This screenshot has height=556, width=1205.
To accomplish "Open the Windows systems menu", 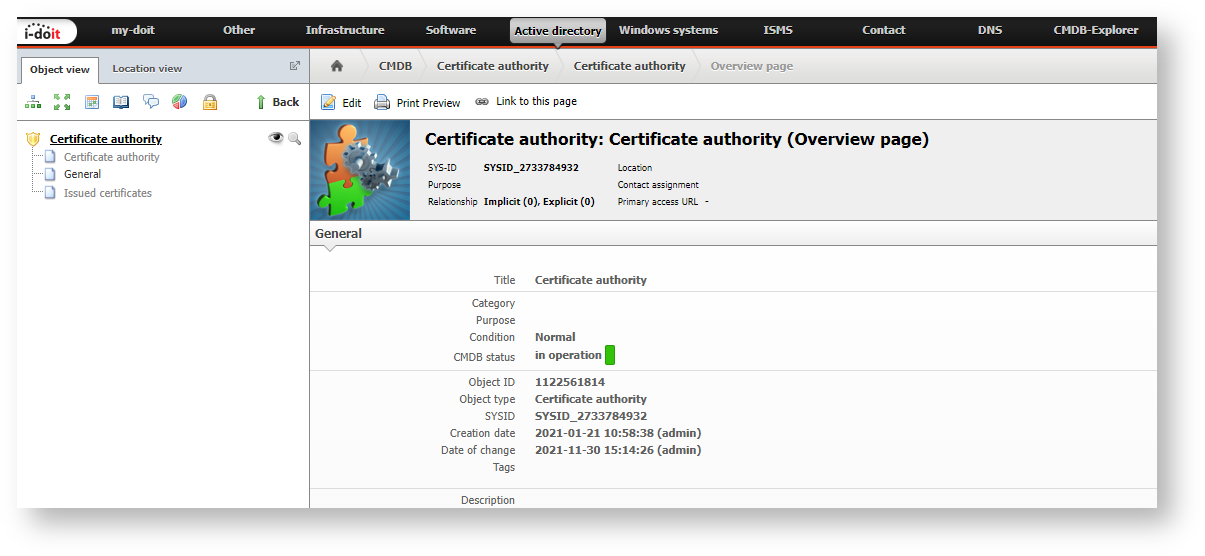I will (668, 30).
